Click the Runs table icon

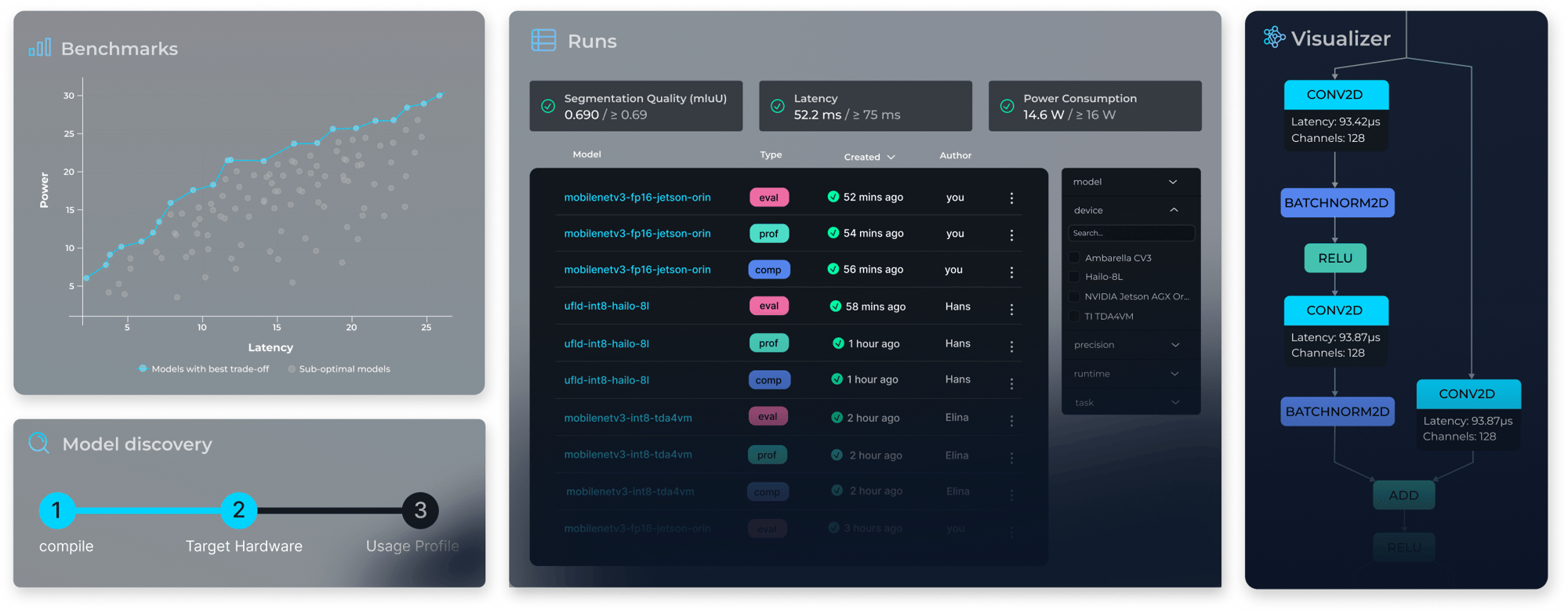pyautogui.click(x=543, y=40)
